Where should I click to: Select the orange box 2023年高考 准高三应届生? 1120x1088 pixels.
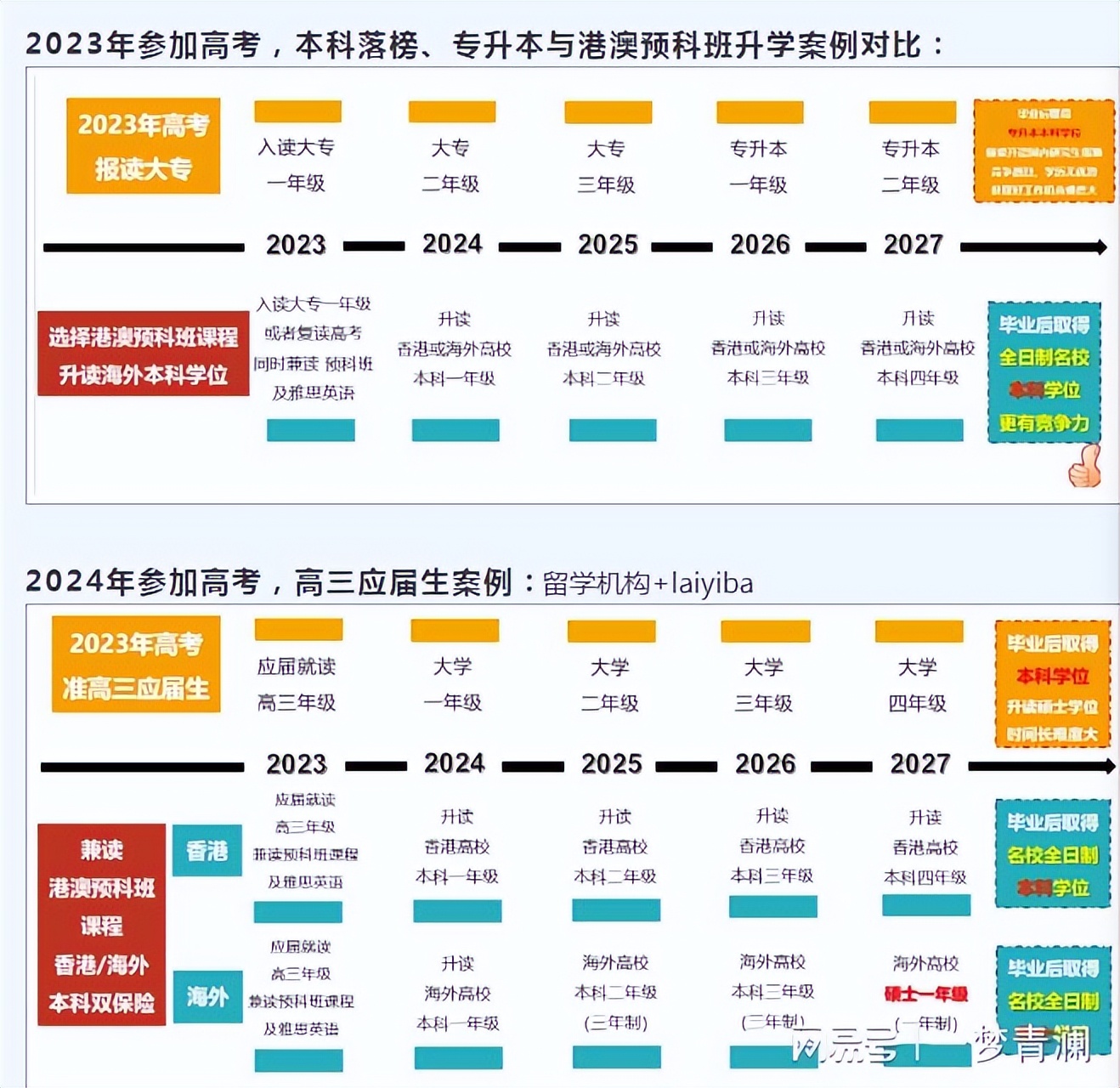[136, 665]
